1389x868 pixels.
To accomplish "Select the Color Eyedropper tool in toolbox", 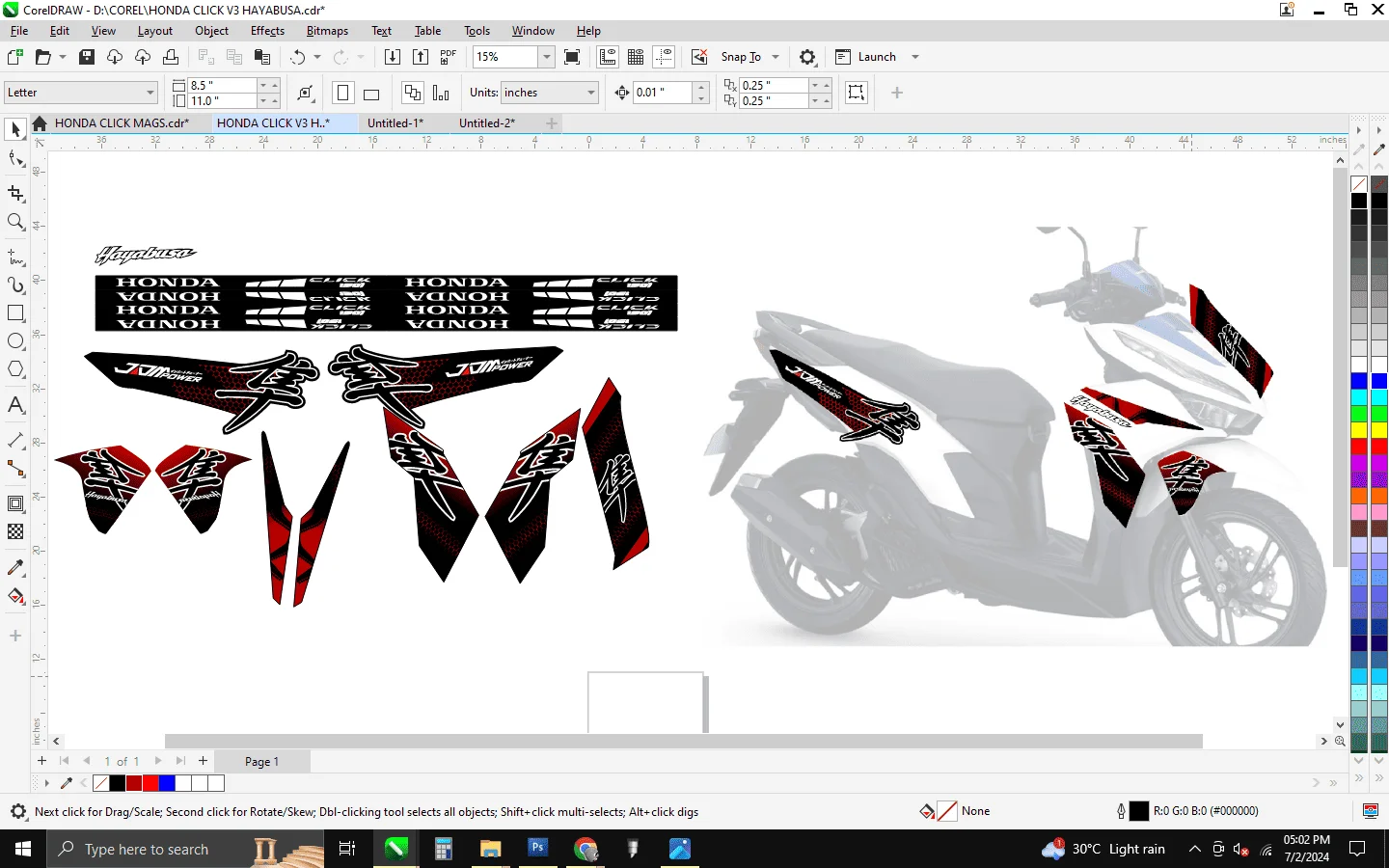I will click(x=15, y=567).
